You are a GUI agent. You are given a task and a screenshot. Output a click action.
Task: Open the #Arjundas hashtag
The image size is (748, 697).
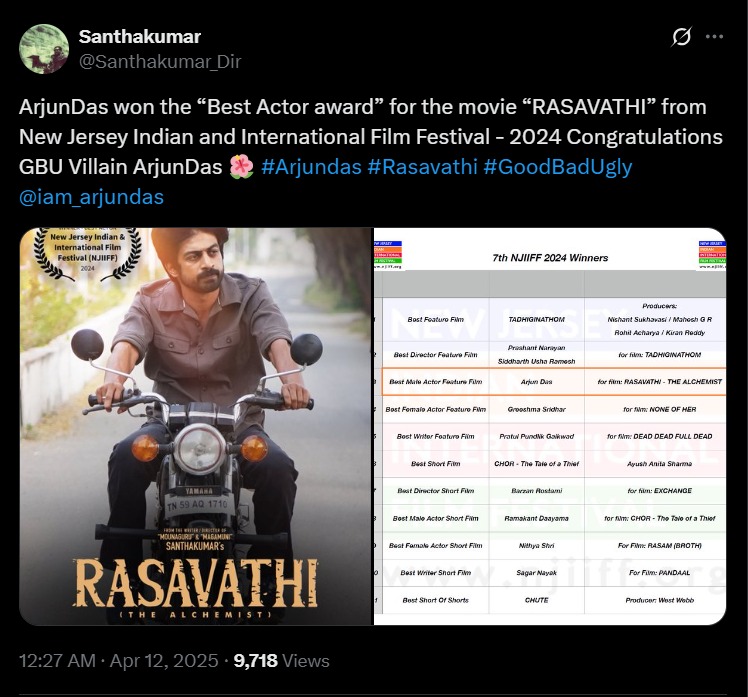pyautogui.click(x=312, y=167)
